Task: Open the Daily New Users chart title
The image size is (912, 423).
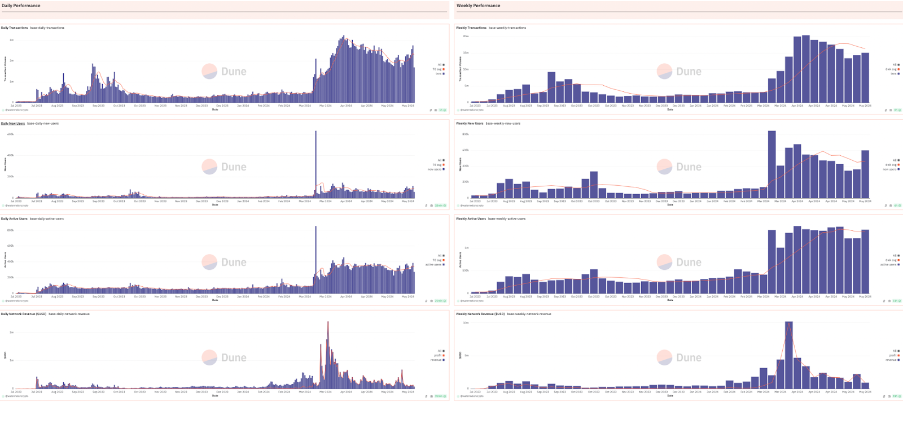Action: click(13, 123)
